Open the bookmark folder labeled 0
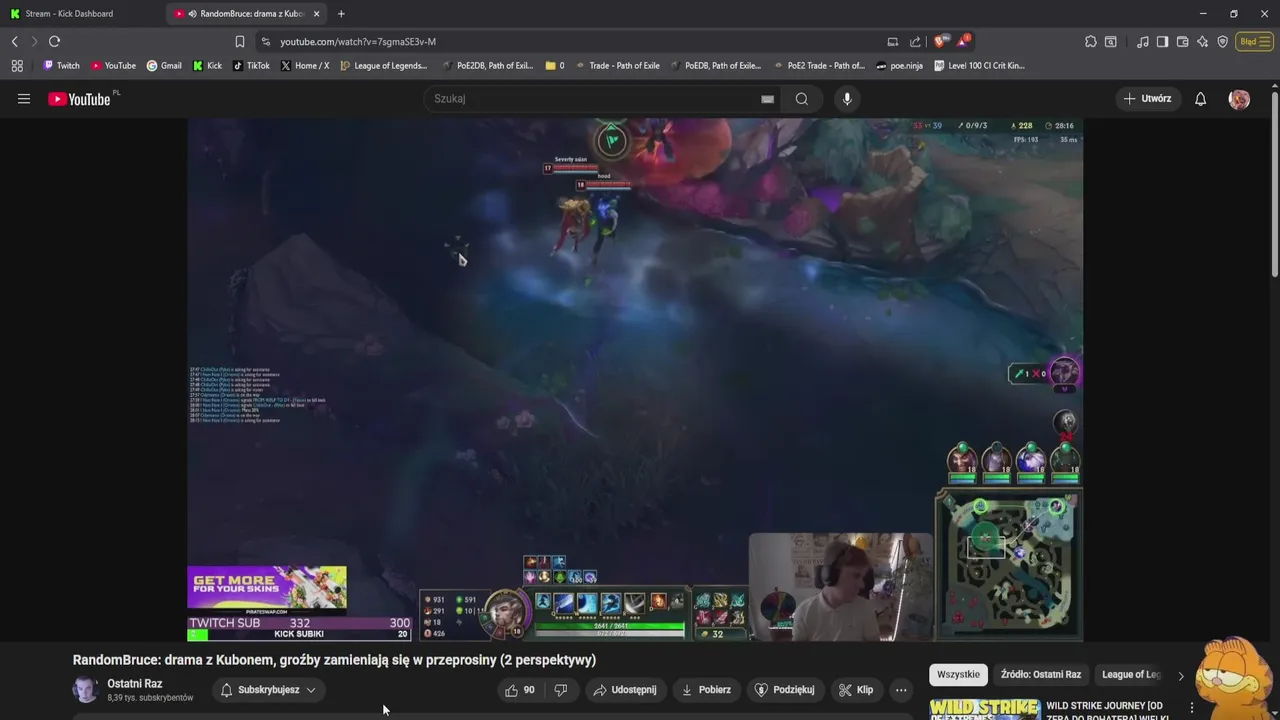This screenshot has height=720, width=1280. [555, 66]
